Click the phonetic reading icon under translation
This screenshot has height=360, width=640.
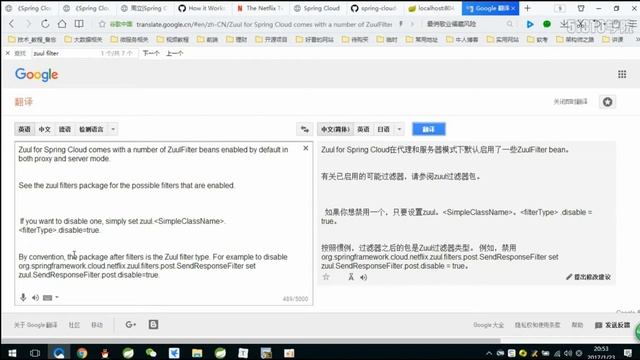pyautogui.click(x=351, y=277)
